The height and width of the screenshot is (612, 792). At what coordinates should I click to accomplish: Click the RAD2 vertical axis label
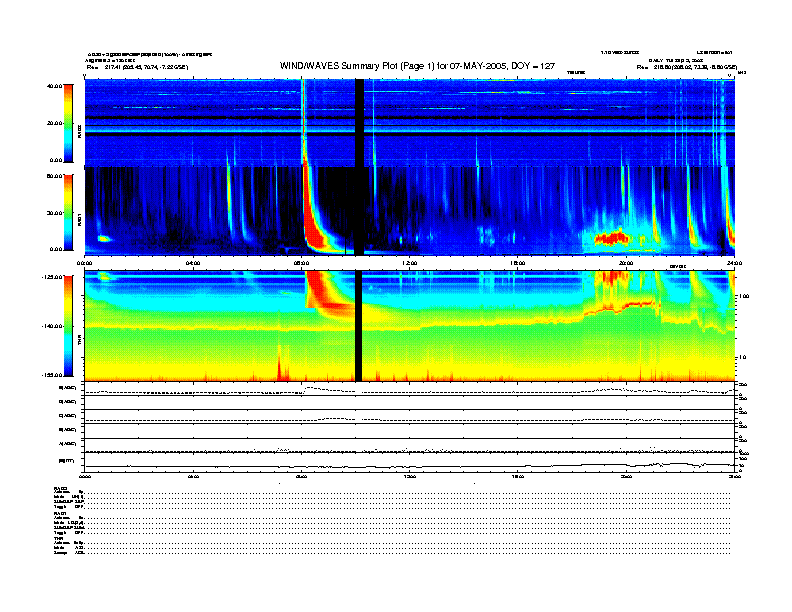point(79,132)
